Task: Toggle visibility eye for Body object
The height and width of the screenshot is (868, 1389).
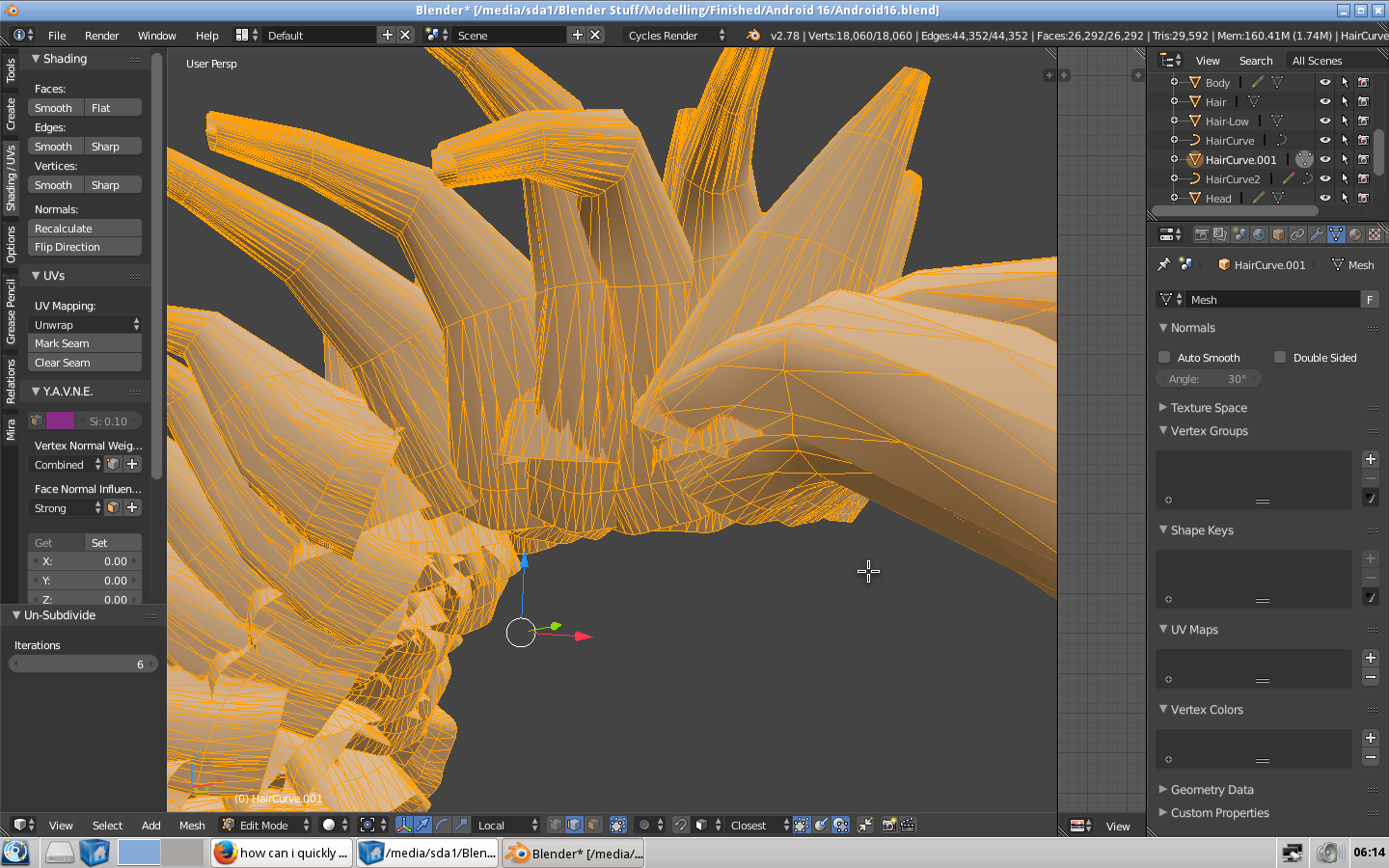Action: (x=1325, y=82)
